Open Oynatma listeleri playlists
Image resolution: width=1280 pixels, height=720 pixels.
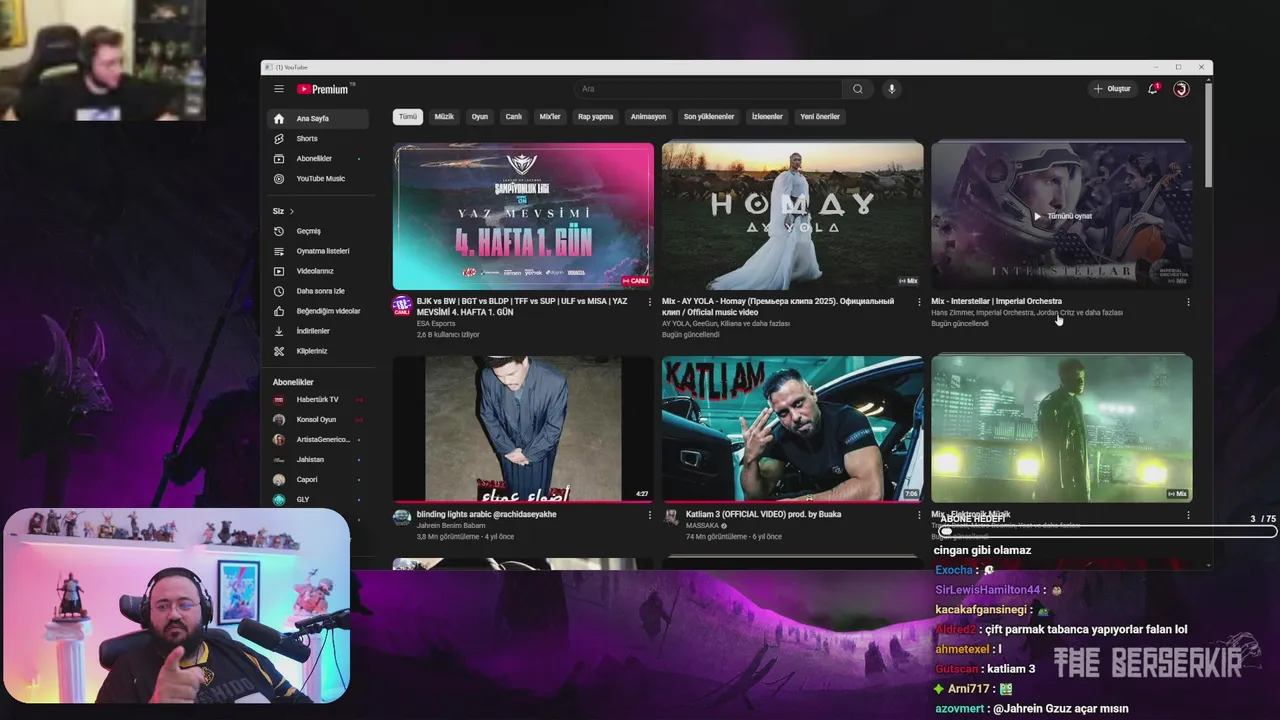pyautogui.click(x=318, y=251)
